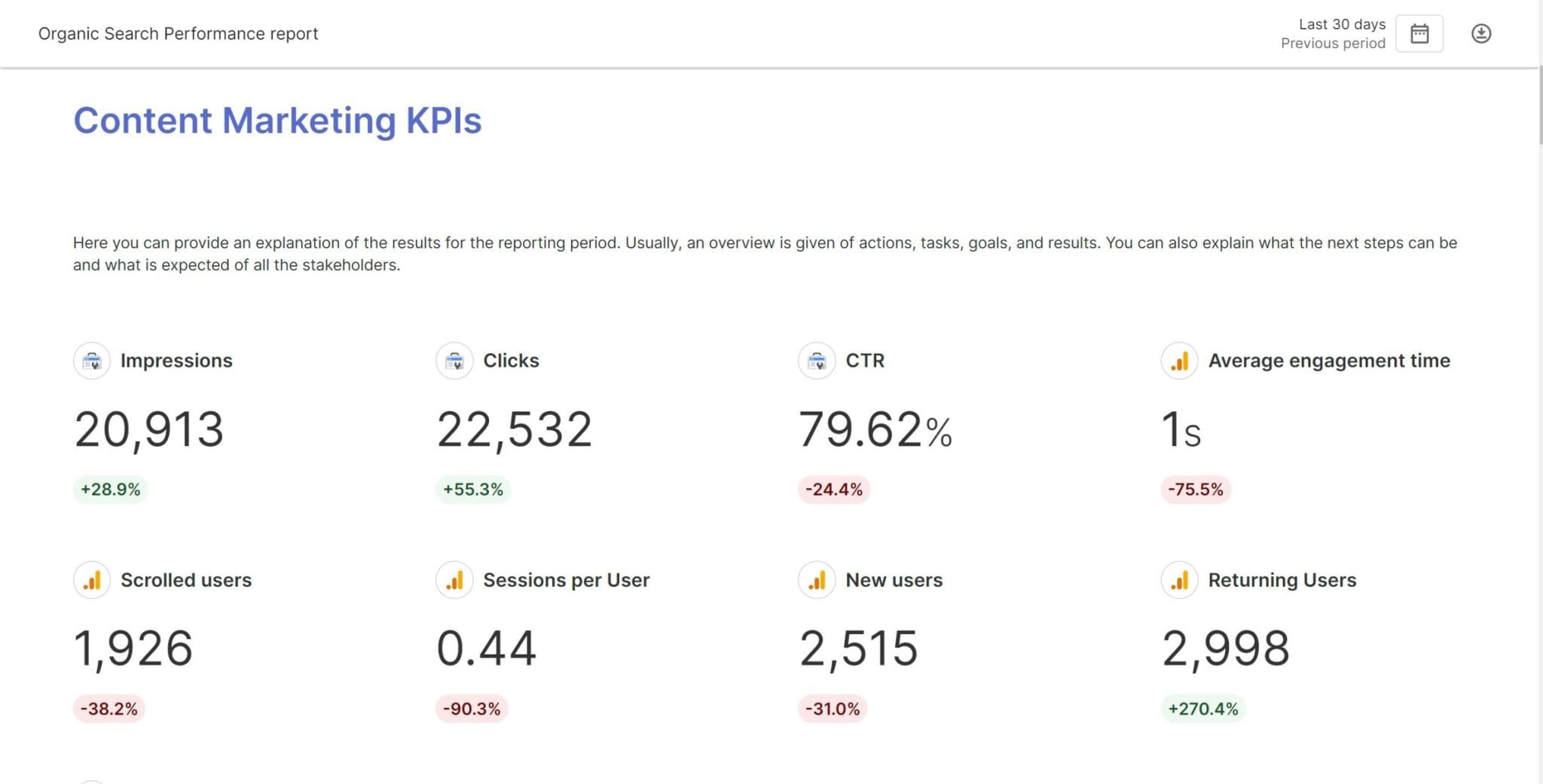Click the report description paragraph text
This screenshot has width=1543, height=784.
[764, 254]
